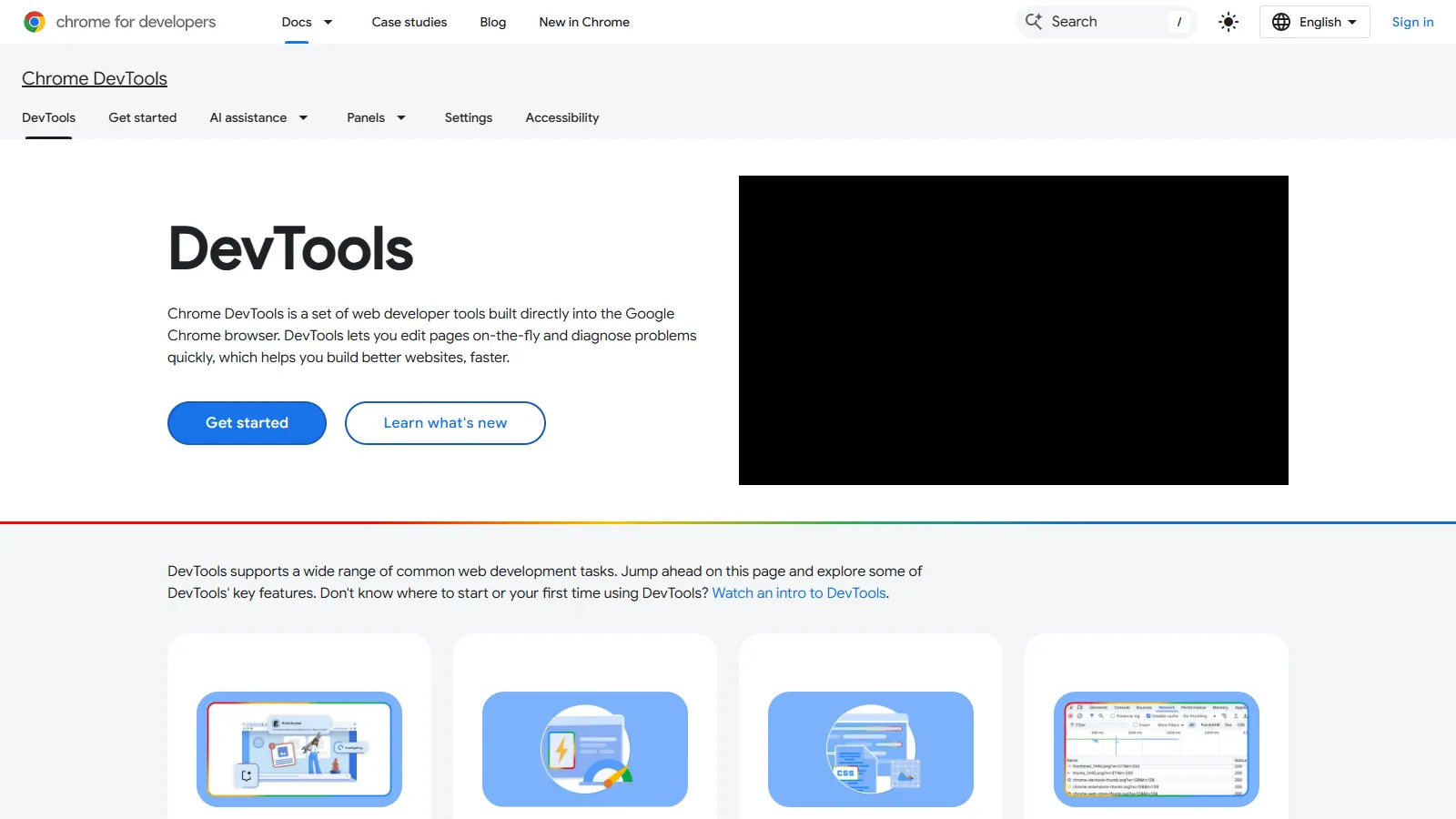Switch to the Settings tab

(468, 117)
